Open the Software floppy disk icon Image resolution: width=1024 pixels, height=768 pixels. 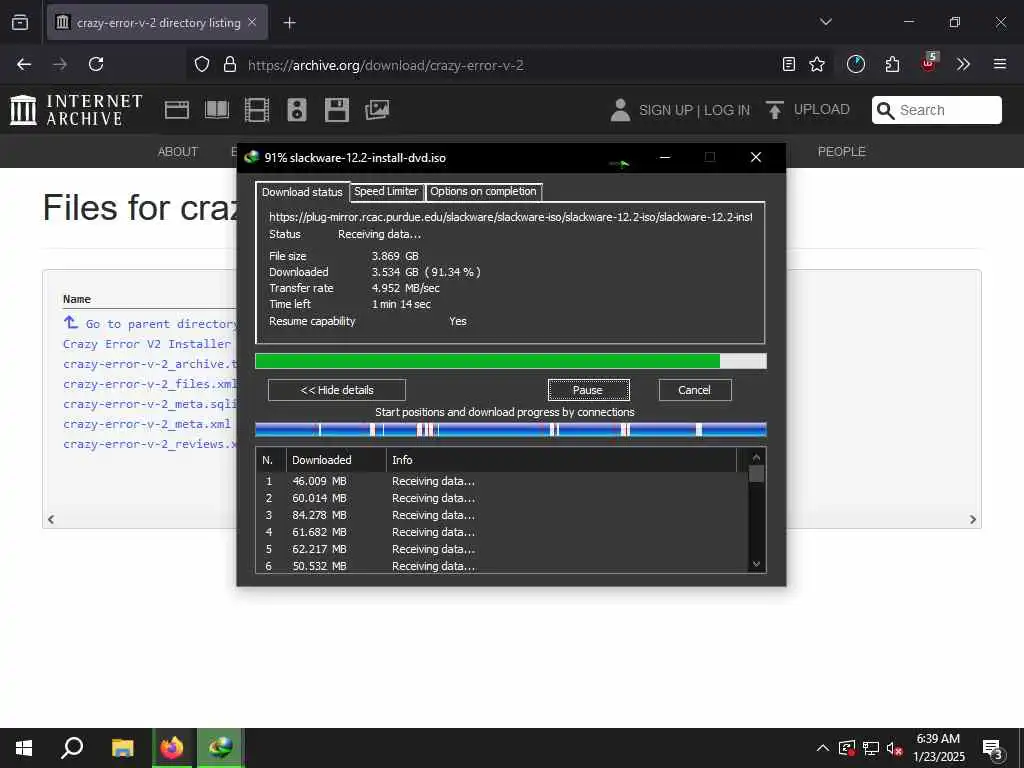(336, 110)
